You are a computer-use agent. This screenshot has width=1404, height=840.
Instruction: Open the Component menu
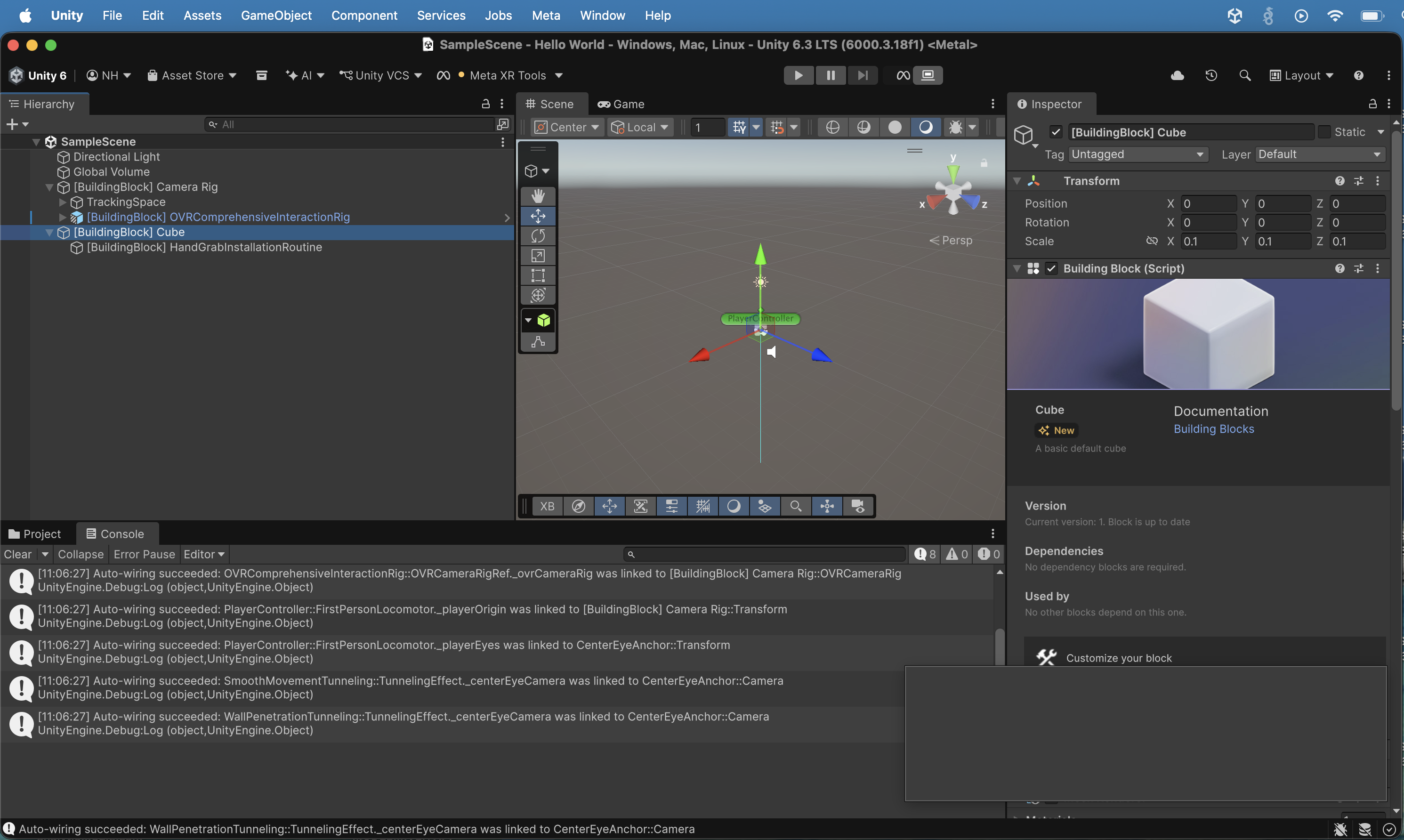coord(364,15)
